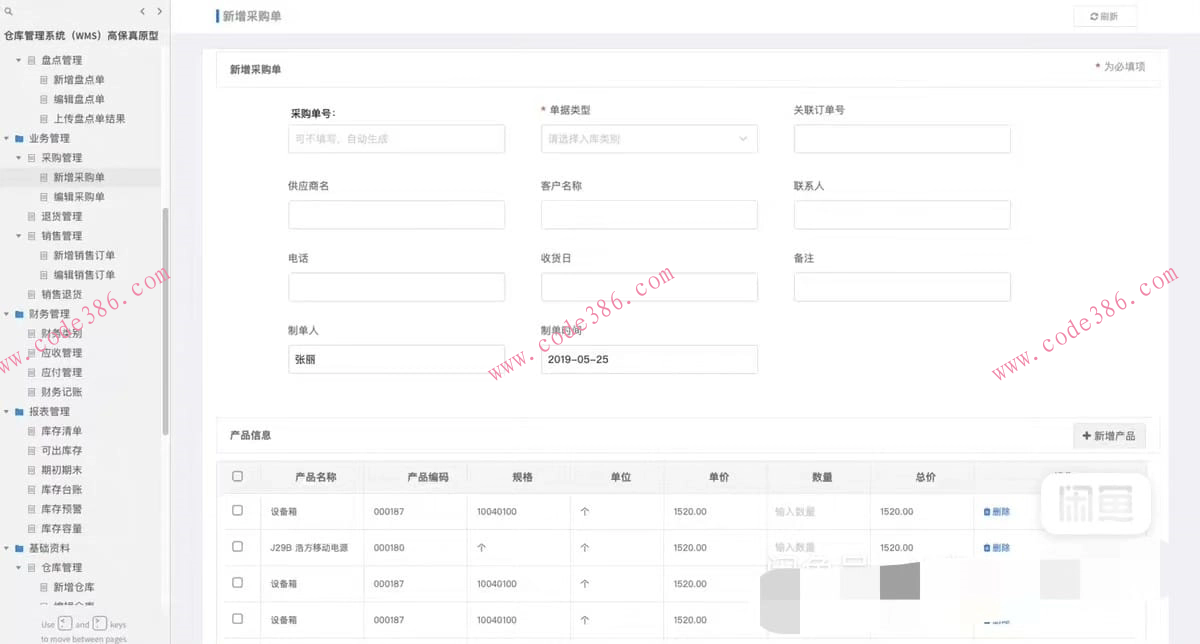Click inside the 采购单号 input field

(396, 139)
